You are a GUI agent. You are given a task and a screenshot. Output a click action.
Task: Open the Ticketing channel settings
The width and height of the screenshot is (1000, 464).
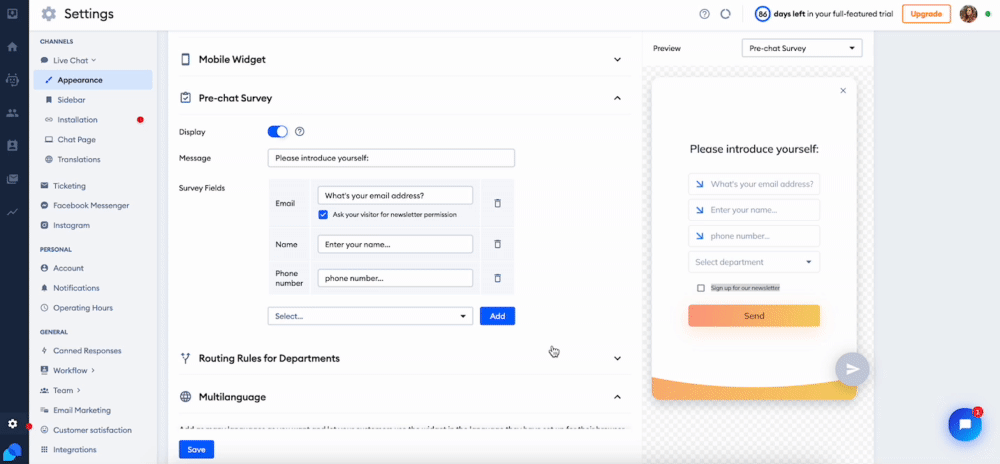click(69, 186)
